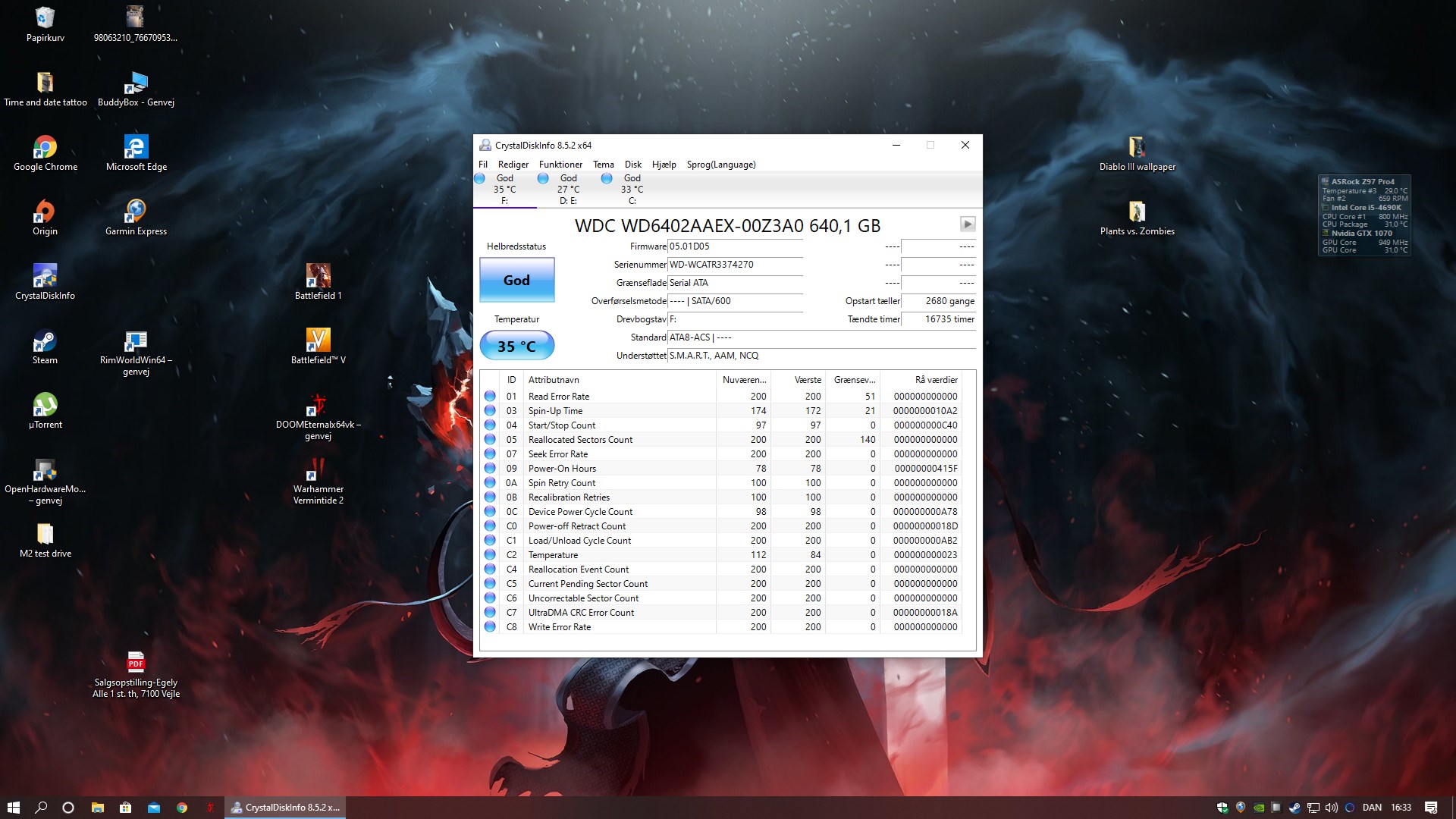Image resolution: width=1456 pixels, height=819 pixels.
Task: Click the blue God health status button
Action: click(x=517, y=280)
